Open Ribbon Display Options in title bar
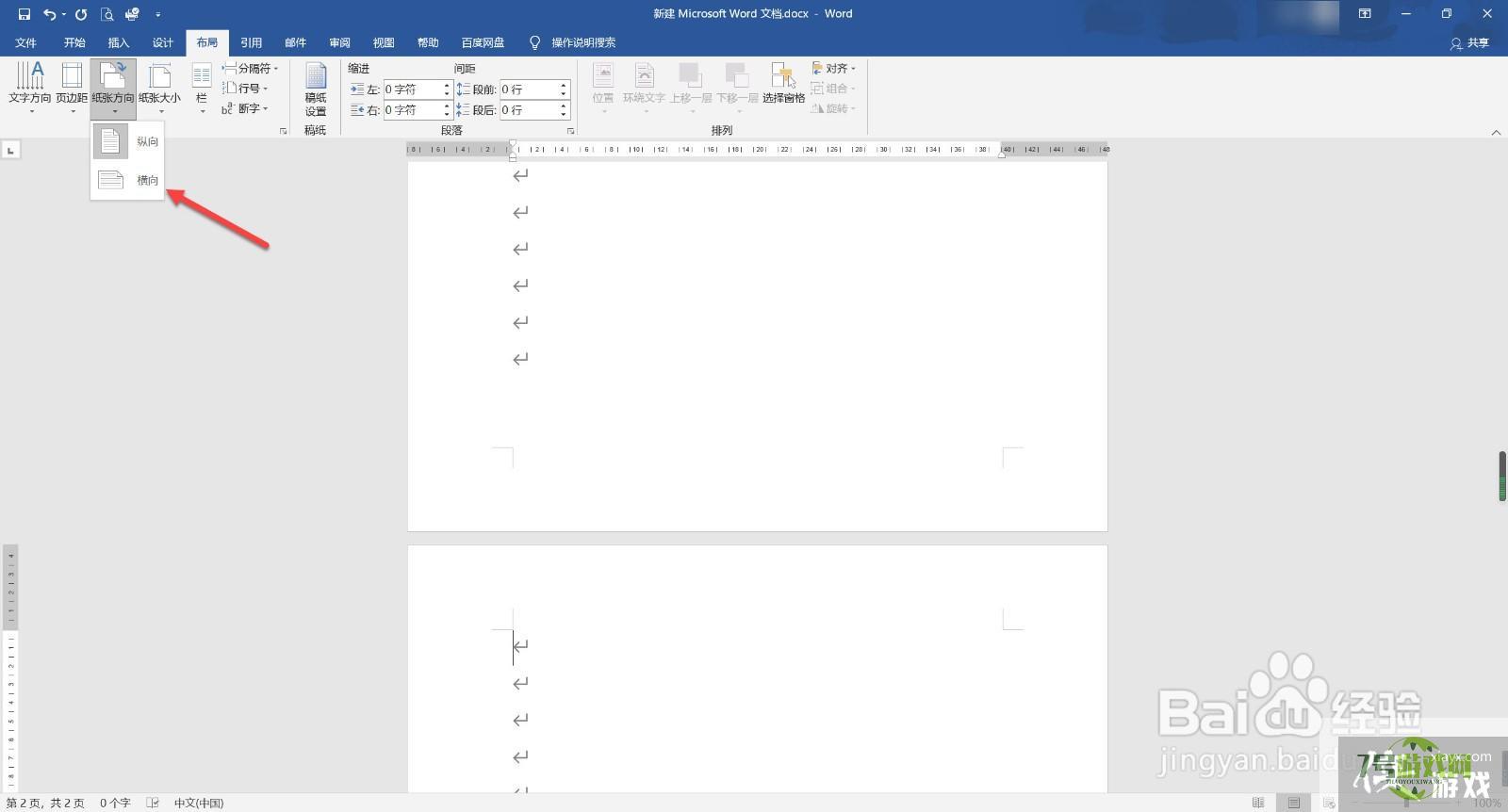1508x812 pixels. [1364, 14]
